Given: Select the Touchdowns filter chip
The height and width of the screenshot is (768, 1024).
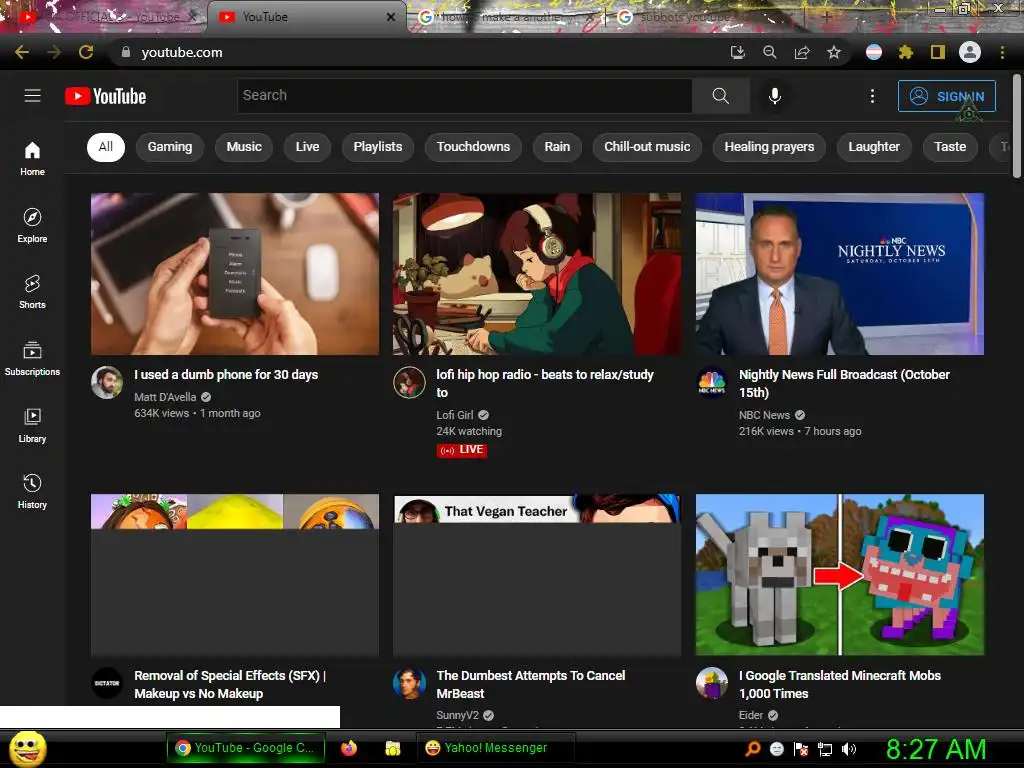Looking at the screenshot, I should tap(473, 147).
